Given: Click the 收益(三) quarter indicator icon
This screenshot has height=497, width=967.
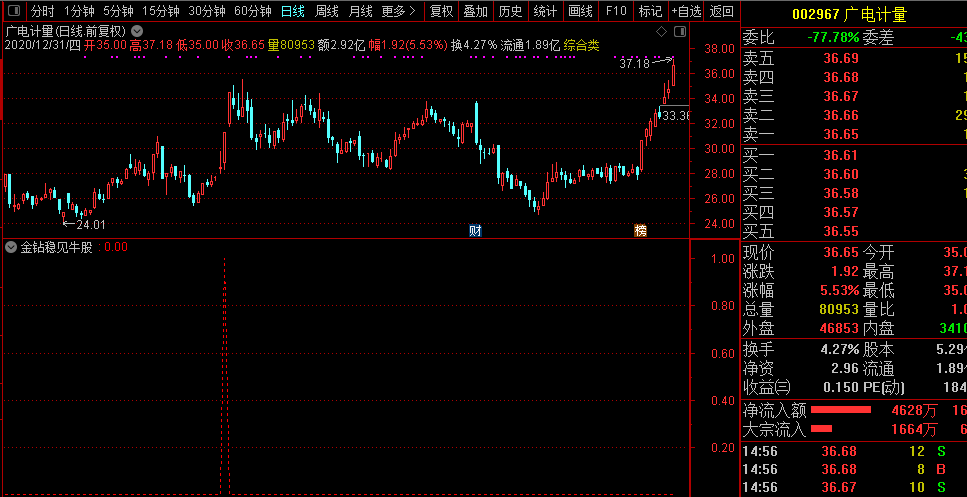Looking at the screenshot, I should 782,387.
